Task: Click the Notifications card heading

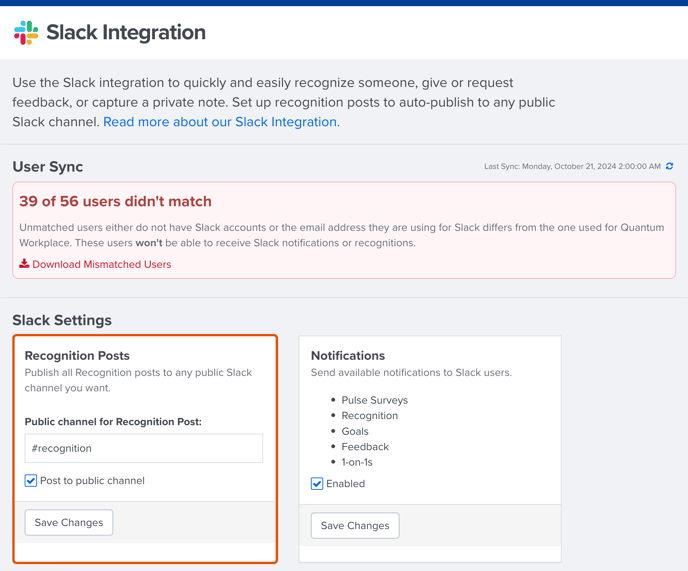Action: [x=348, y=356]
